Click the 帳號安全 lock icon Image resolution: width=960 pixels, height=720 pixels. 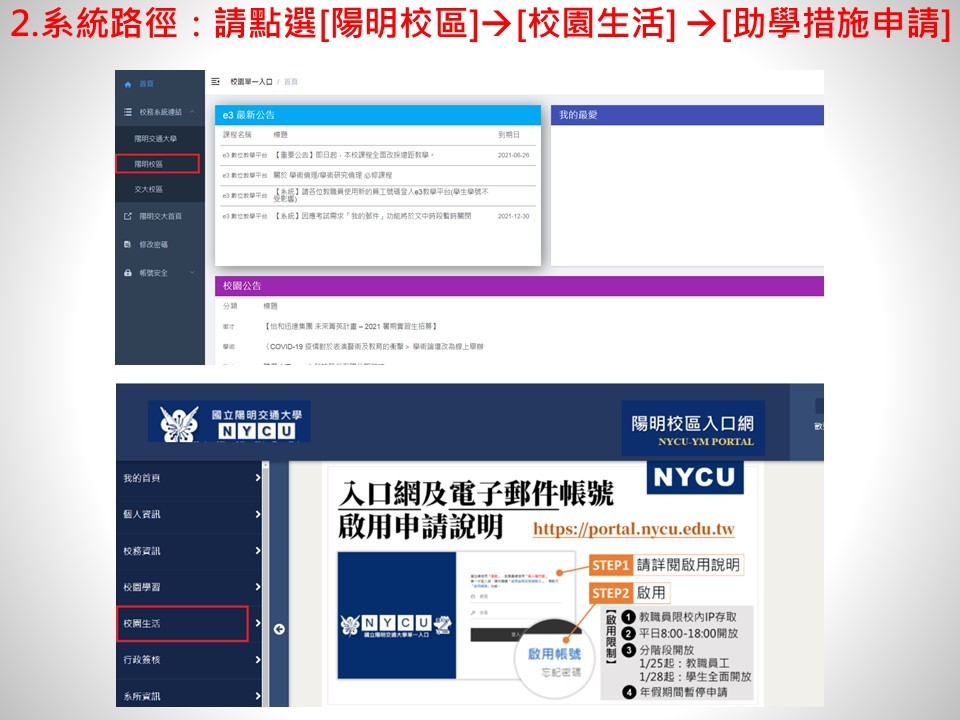pyautogui.click(x=127, y=272)
